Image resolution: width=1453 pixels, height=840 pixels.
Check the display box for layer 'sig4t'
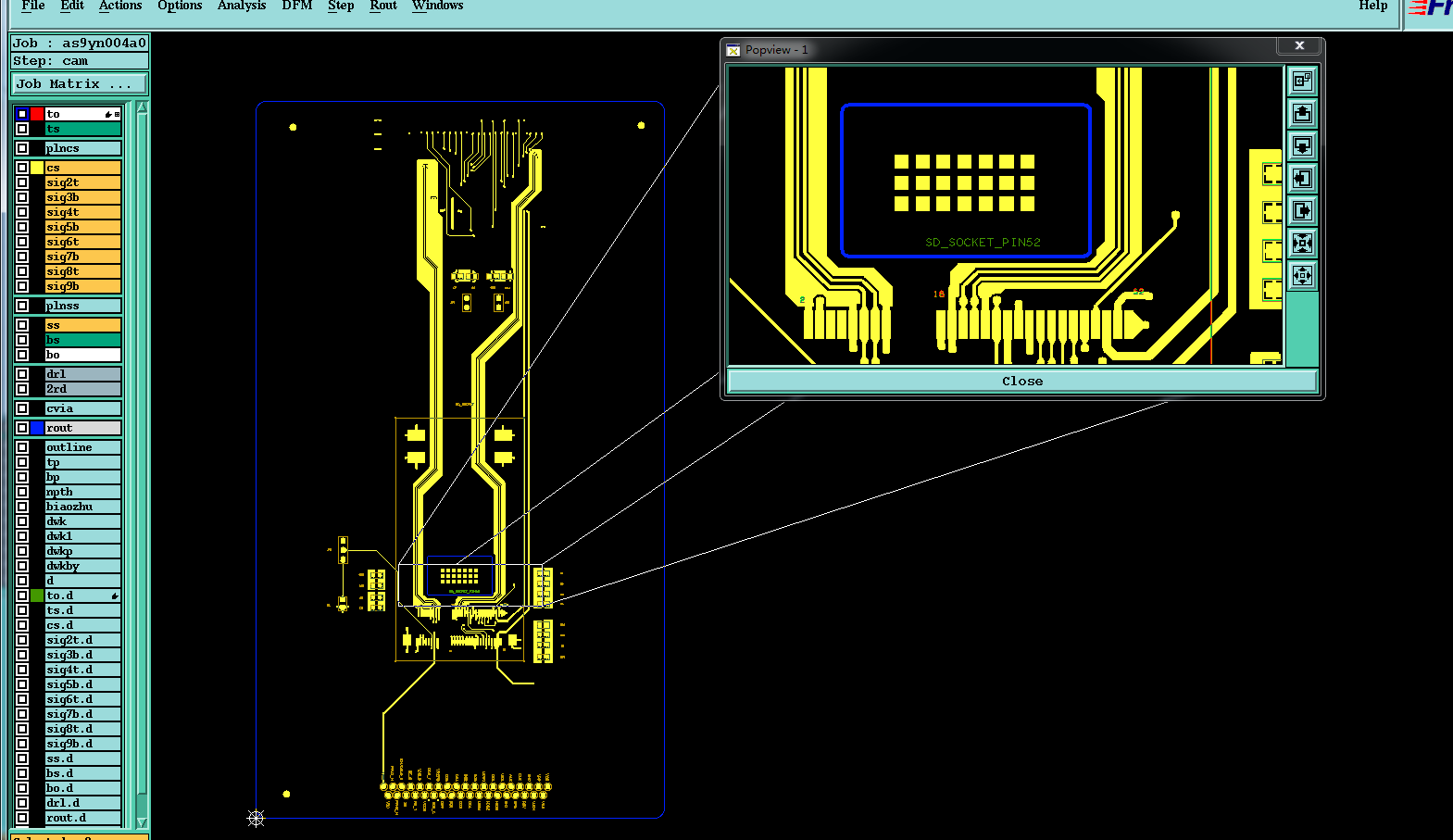click(x=22, y=212)
